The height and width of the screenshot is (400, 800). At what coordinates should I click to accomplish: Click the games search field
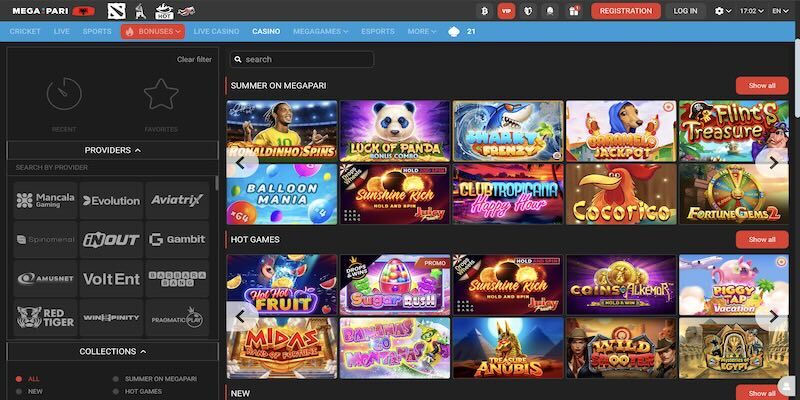302,59
